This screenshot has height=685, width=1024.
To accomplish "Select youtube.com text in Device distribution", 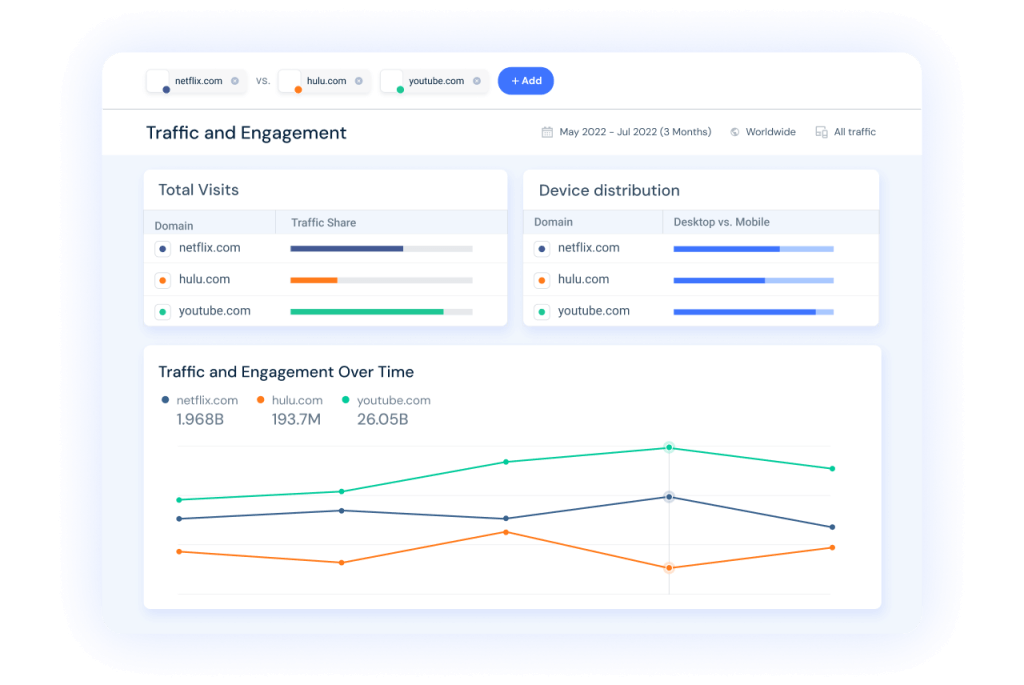I will (594, 311).
